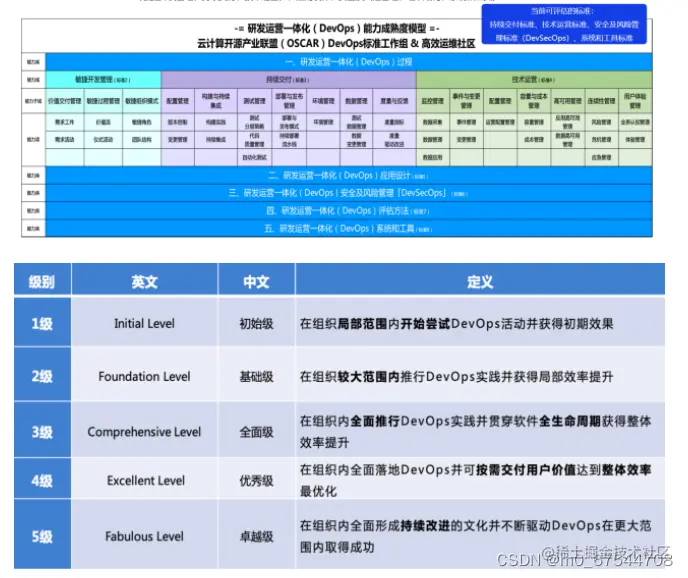Click the cyan 敏捷开发管理 section header

point(103,79)
